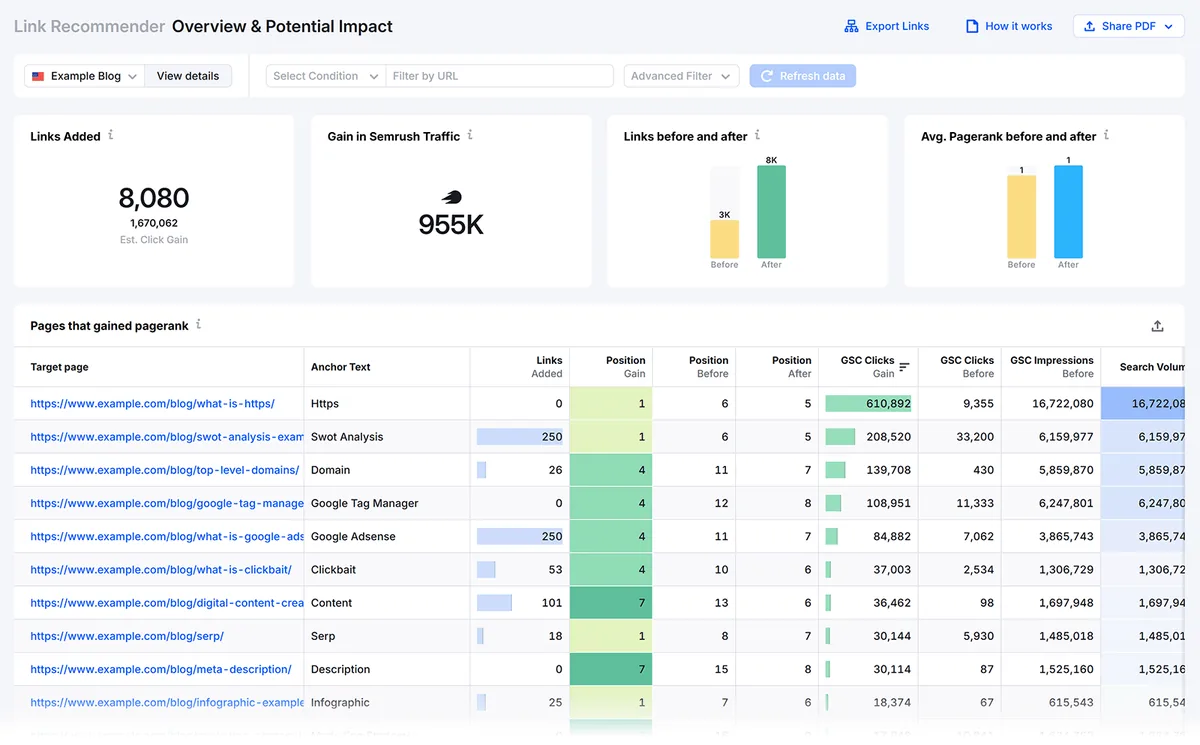Click the 8,080 Links Added value
This screenshot has width=1200, height=745.
(154, 198)
